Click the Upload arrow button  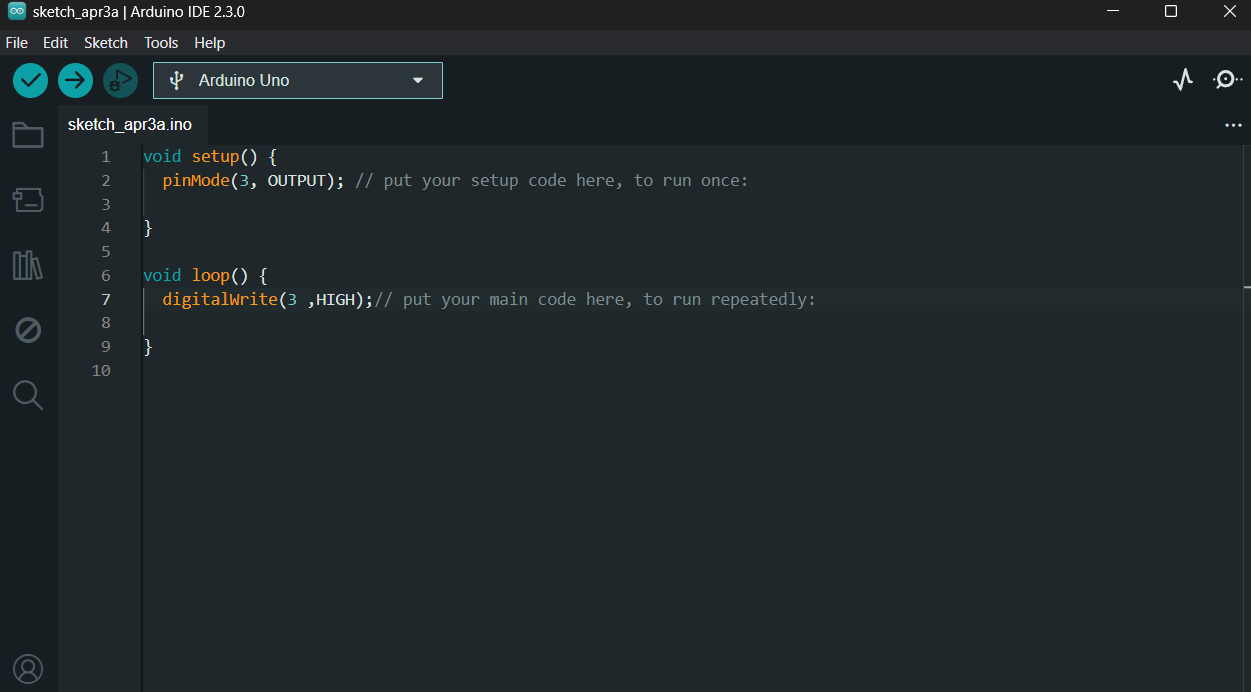tap(75, 81)
